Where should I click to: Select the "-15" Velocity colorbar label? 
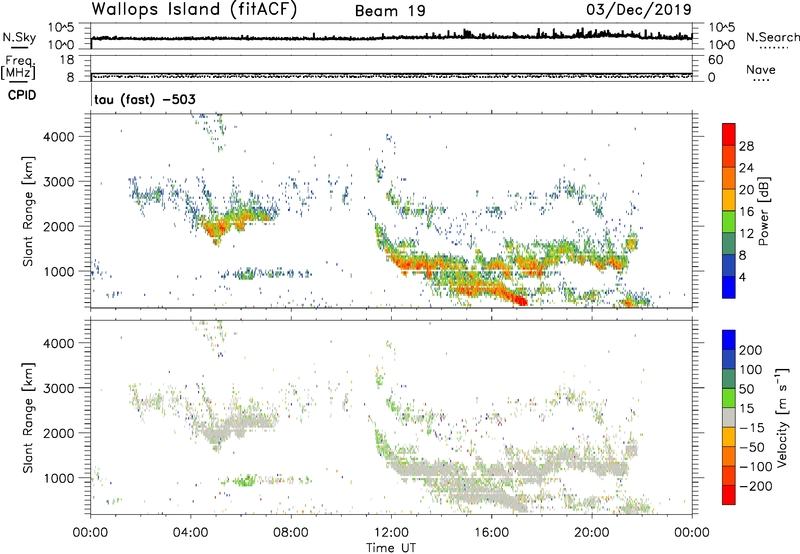(x=752, y=428)
